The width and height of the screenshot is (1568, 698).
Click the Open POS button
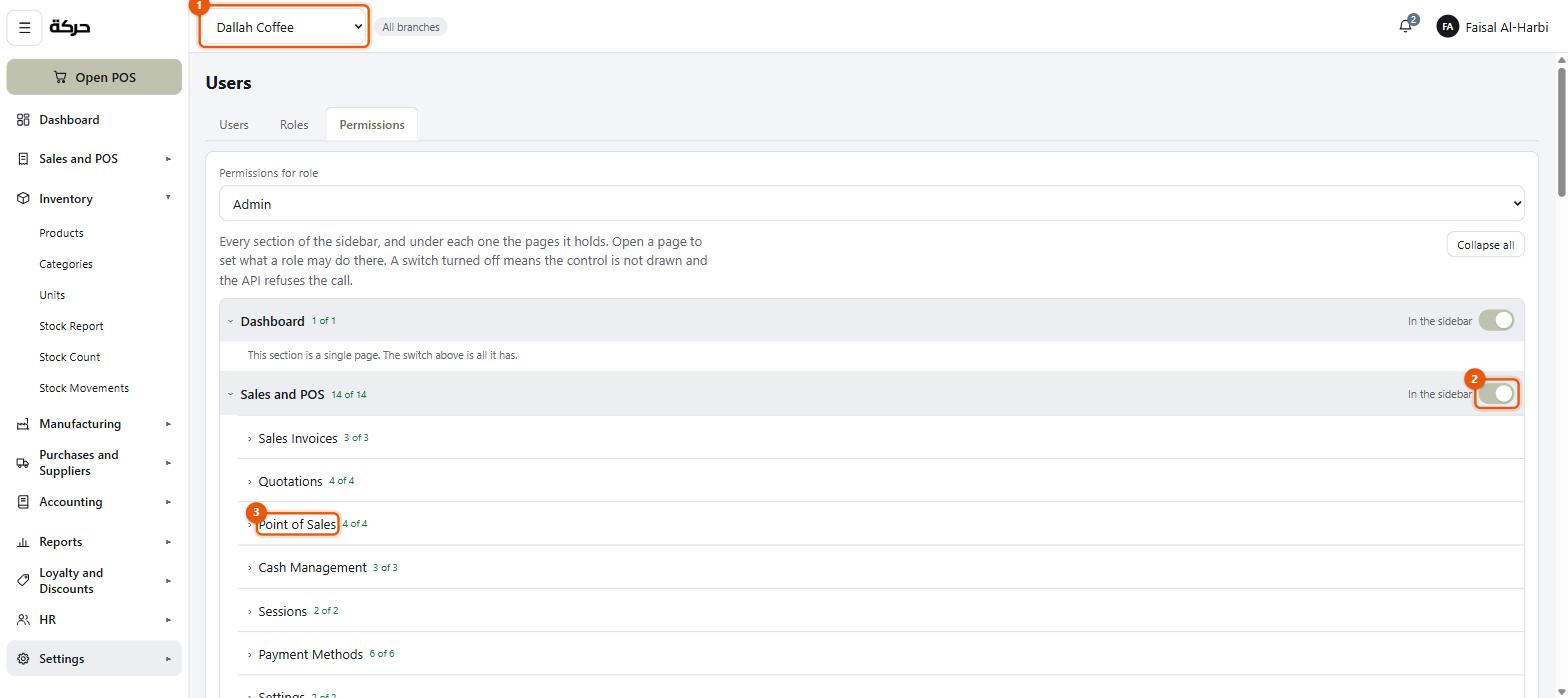click(94, 77)
